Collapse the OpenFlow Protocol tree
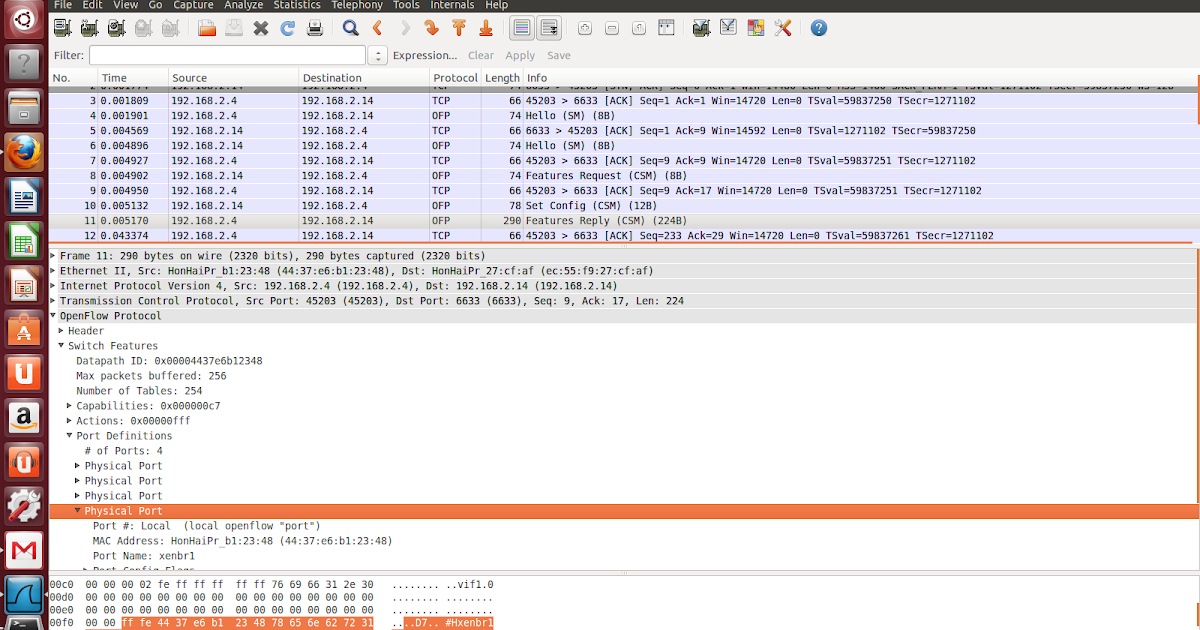1200x630 pixels. [x=54, y=316]
